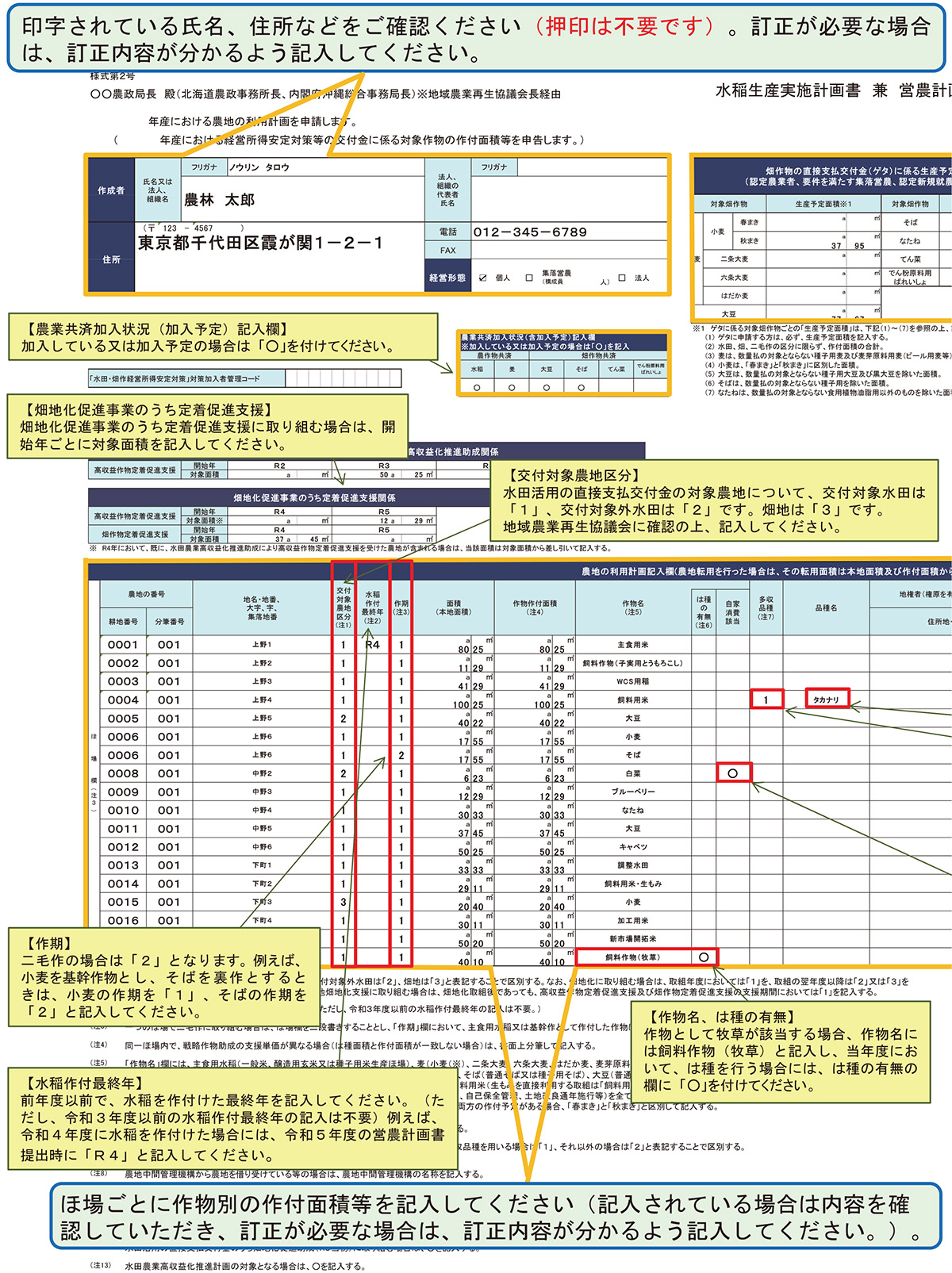952x1273 pixels.
Task: Click the 下町1 place name cell
Action: click(x=262, y=865)
